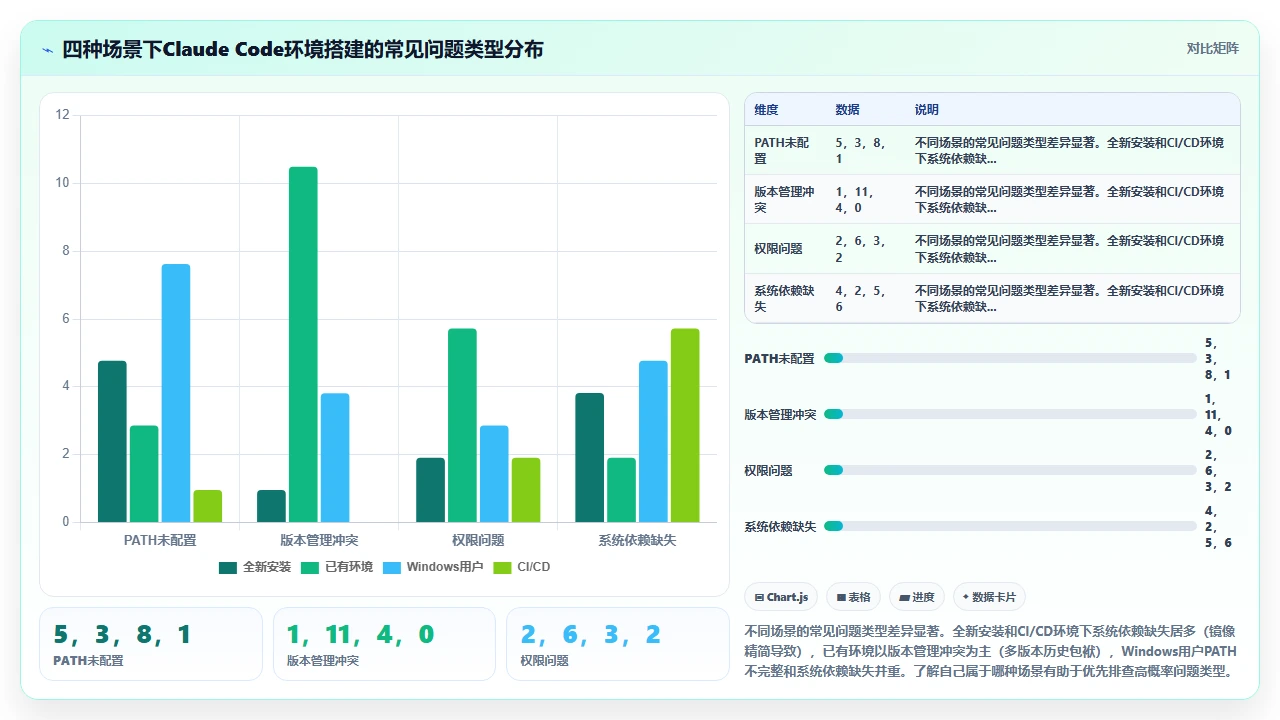Toggle the 全新安装 legend swatch
Viewport: 1280px width, 720px height.
228,567
